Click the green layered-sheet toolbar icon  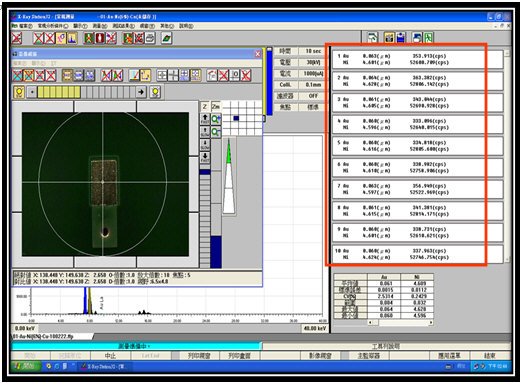click(x=166, y=38)
